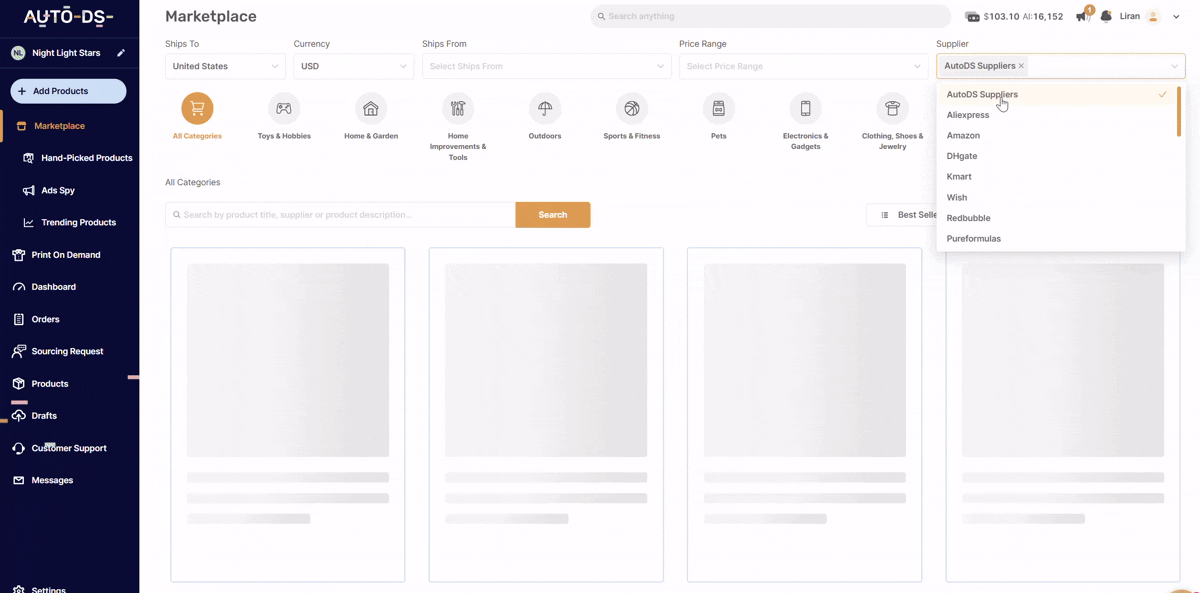Open Marketplace in the sidebar

[59, 126]
